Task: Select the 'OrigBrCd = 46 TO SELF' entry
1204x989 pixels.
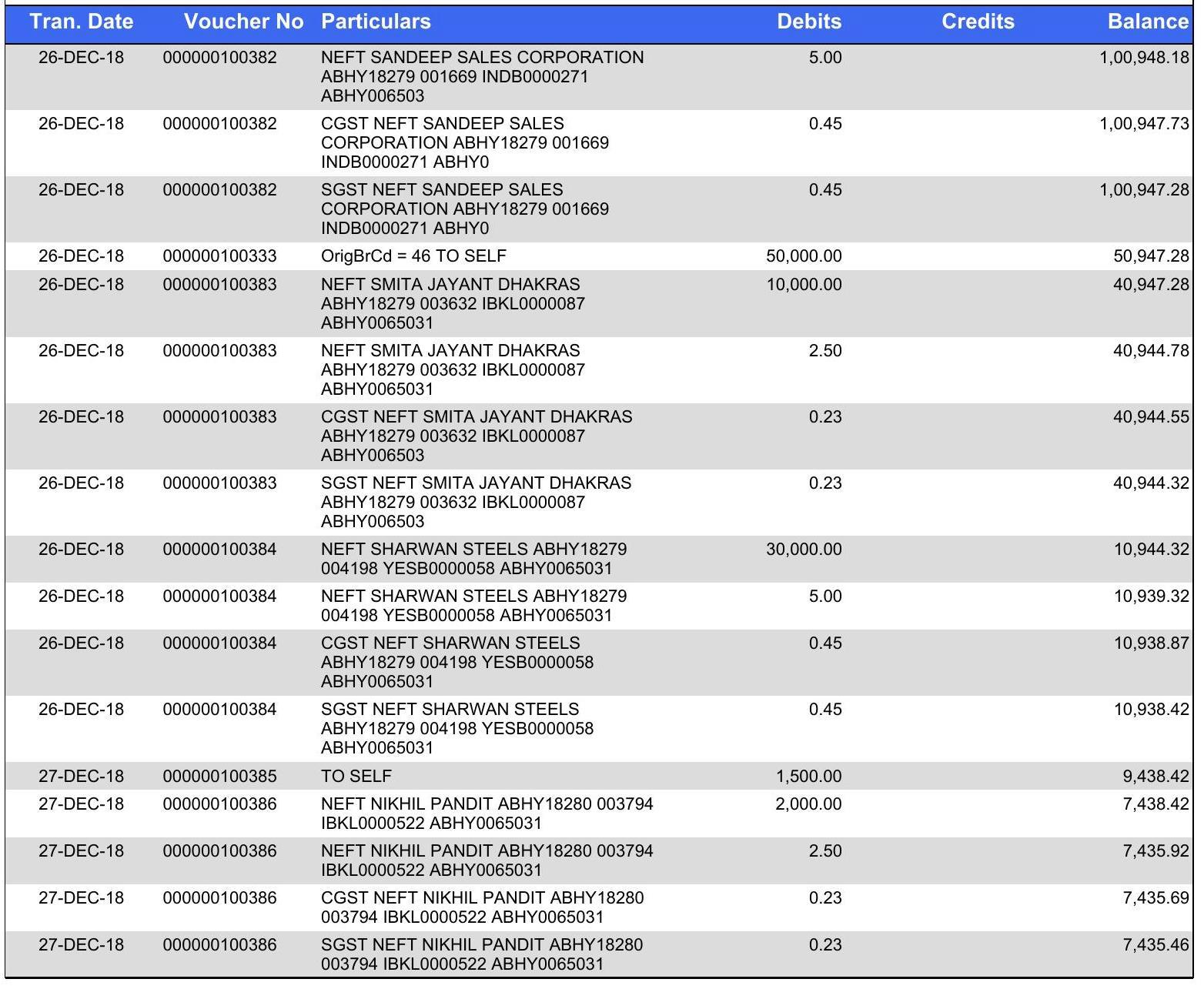Action: [413, 256]
